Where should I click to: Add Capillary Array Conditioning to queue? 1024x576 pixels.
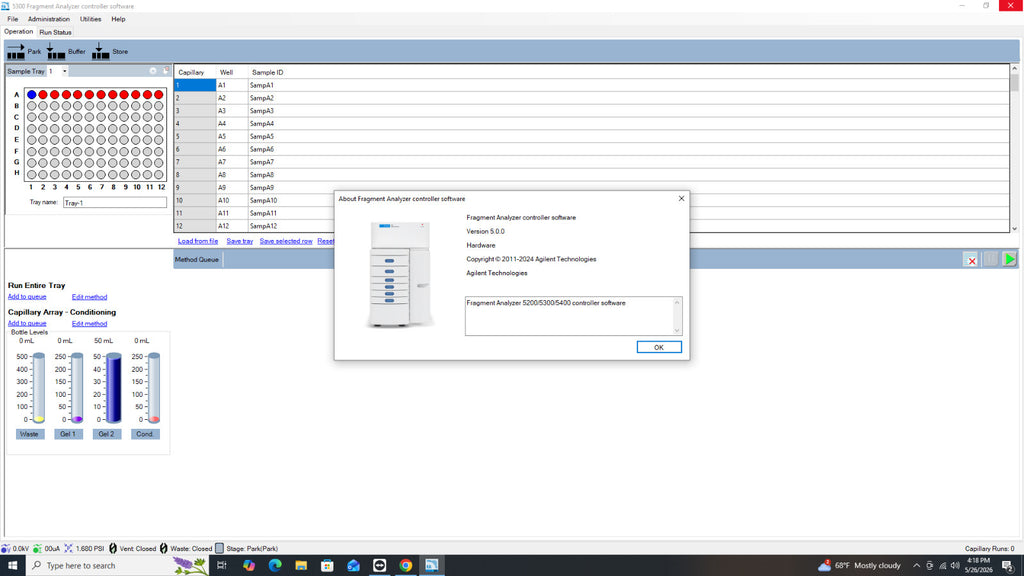pos(27,323)
